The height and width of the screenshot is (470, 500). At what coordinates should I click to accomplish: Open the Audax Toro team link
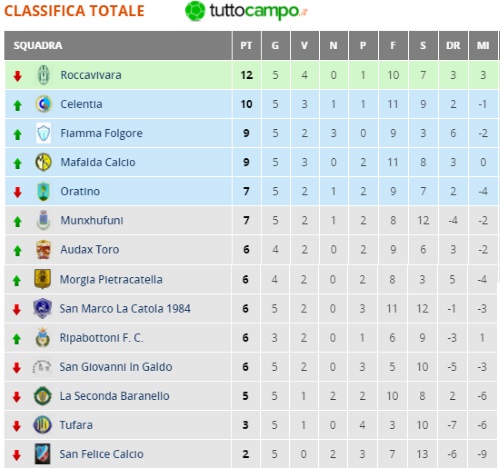coord(89,249)
